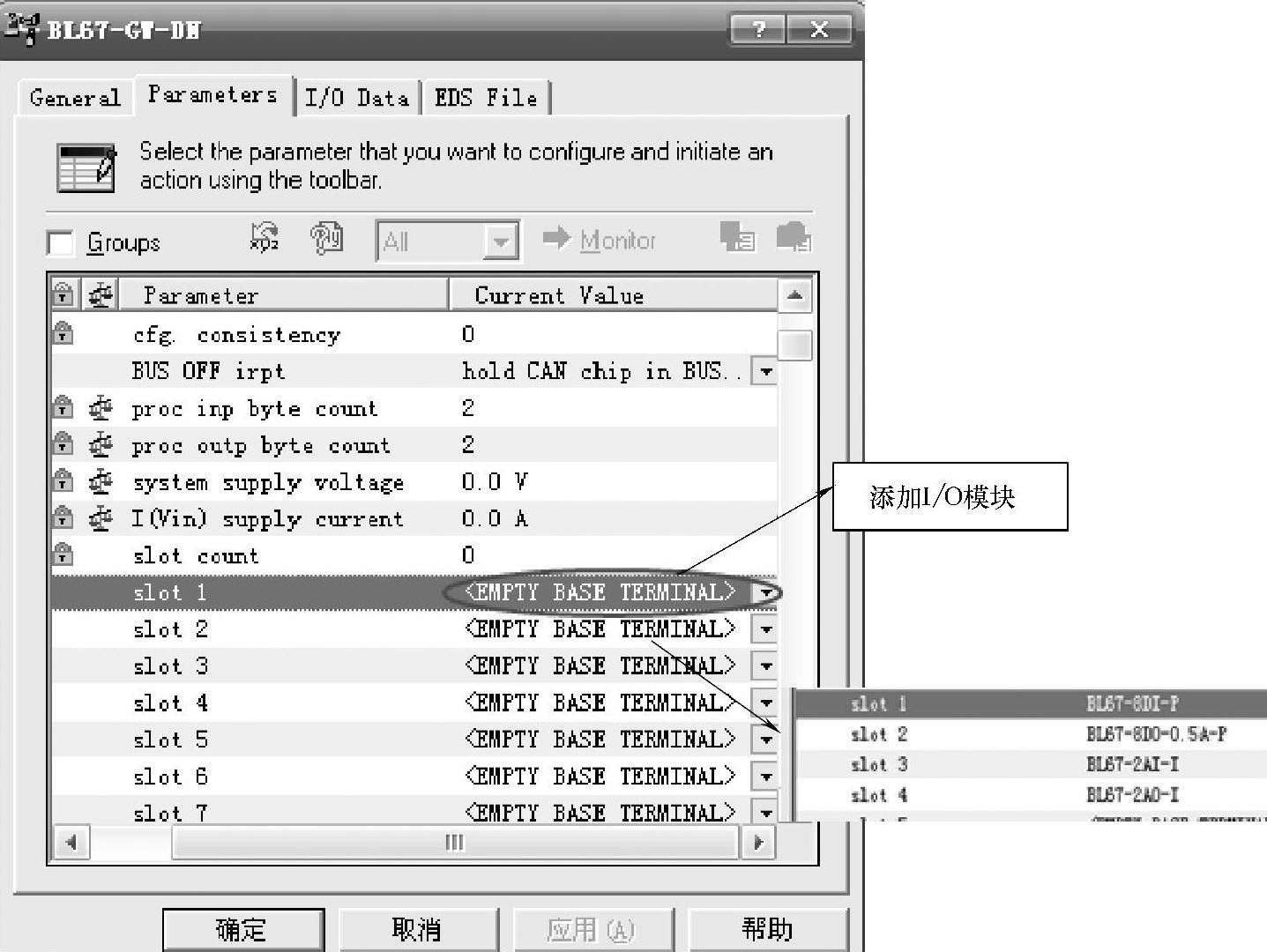Image resolution: width=1267 pixels, height=952 pixels.
Task: Sort by the Parameter column header
Action: (284, 294)
